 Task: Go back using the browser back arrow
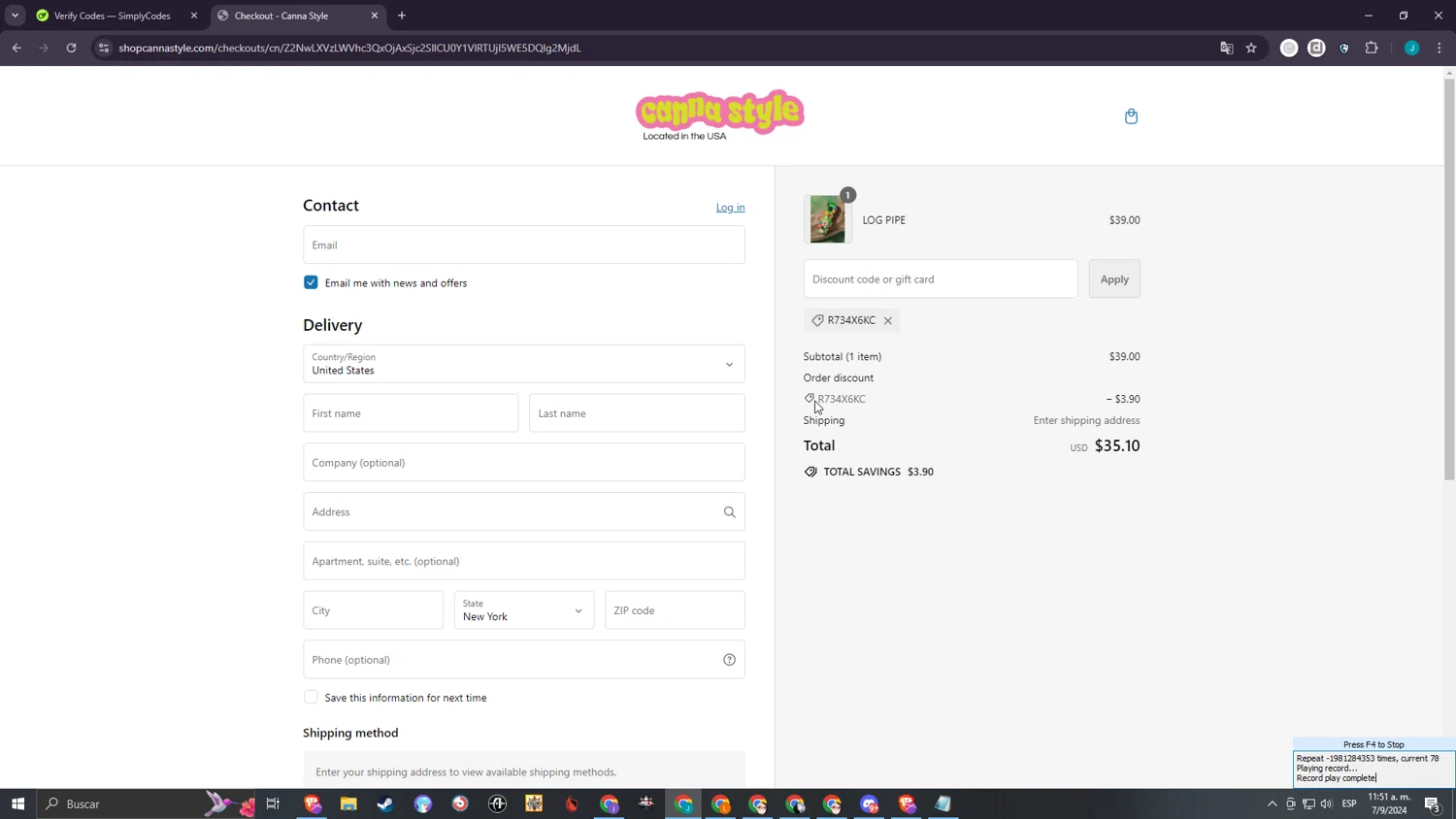(x=17, y=48)
